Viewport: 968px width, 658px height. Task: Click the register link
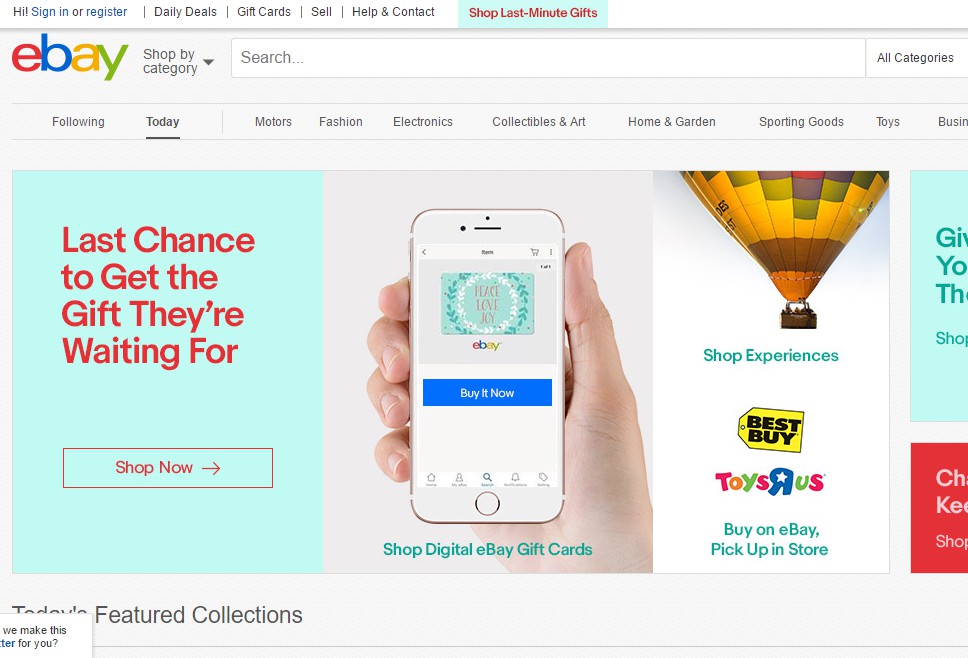(x=106, y=12)
